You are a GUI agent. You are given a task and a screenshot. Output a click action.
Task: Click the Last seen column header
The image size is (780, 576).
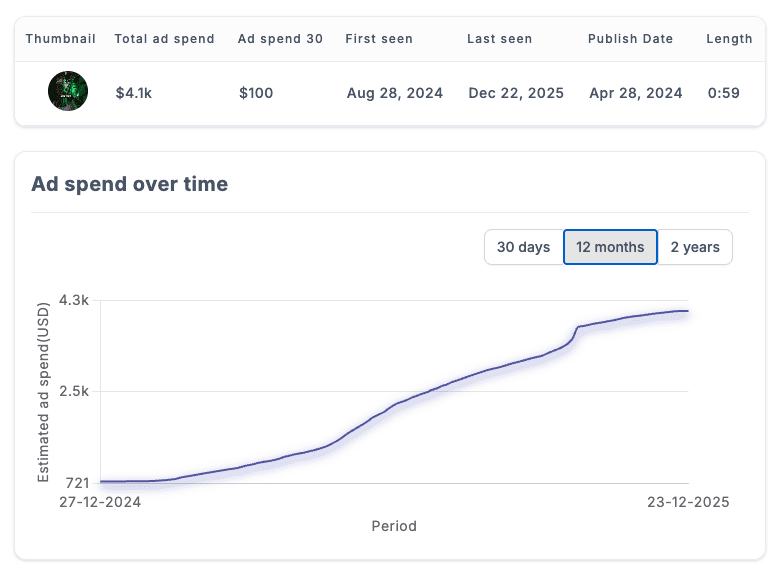499,39
